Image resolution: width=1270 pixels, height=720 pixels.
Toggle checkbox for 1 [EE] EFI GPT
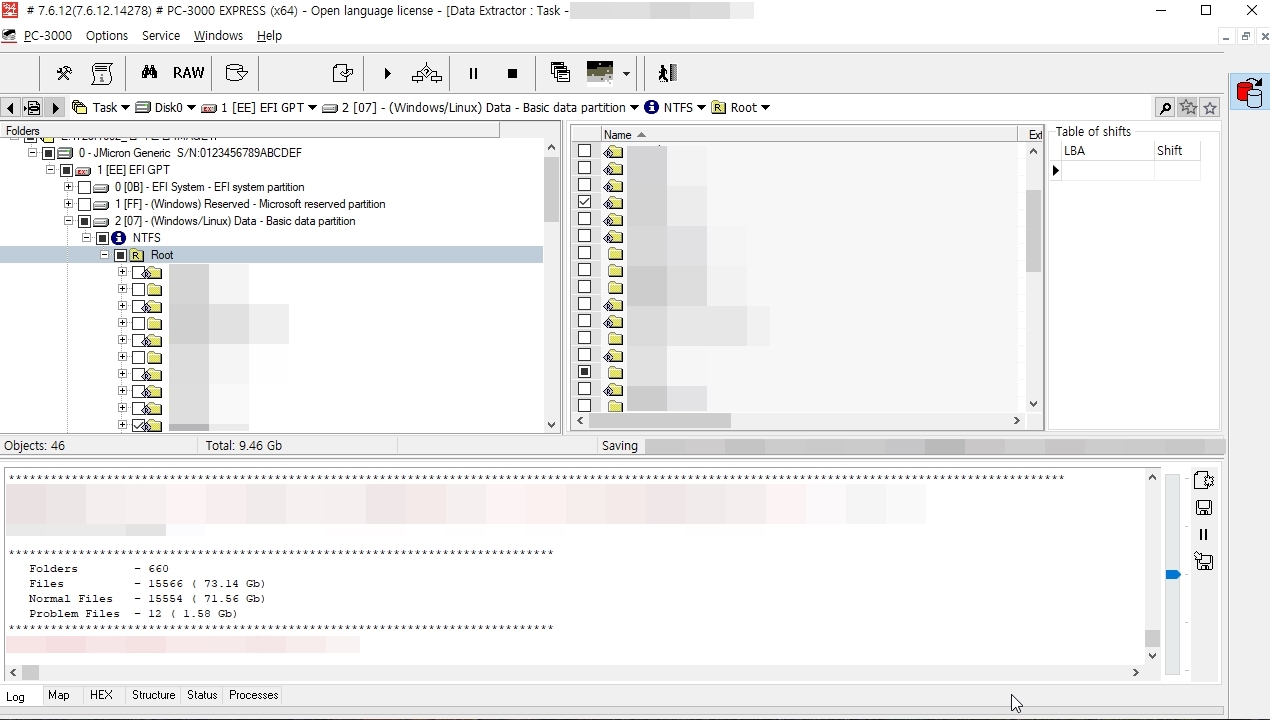click(x=66, y=171)
